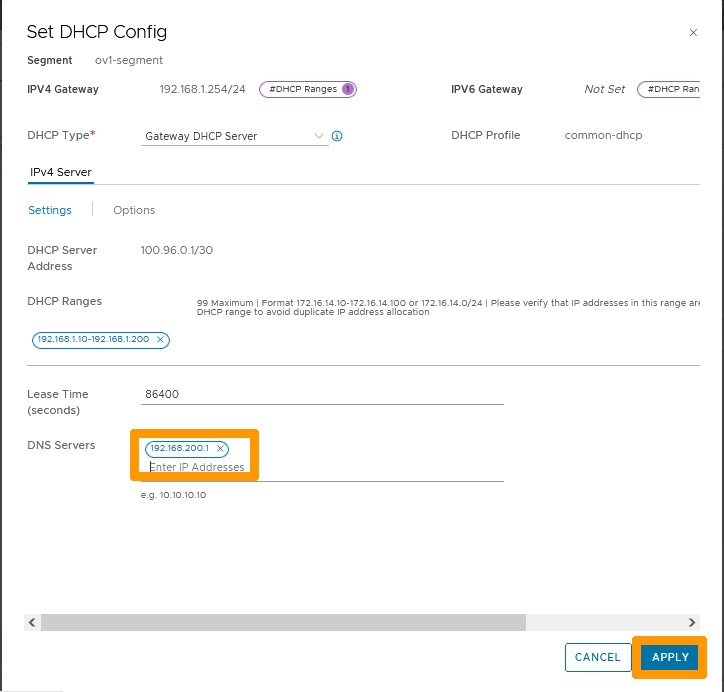The height and width of the screenshot is (692, 724).
Task: Click the Lease Time input field
Action: tap(322, 395)
